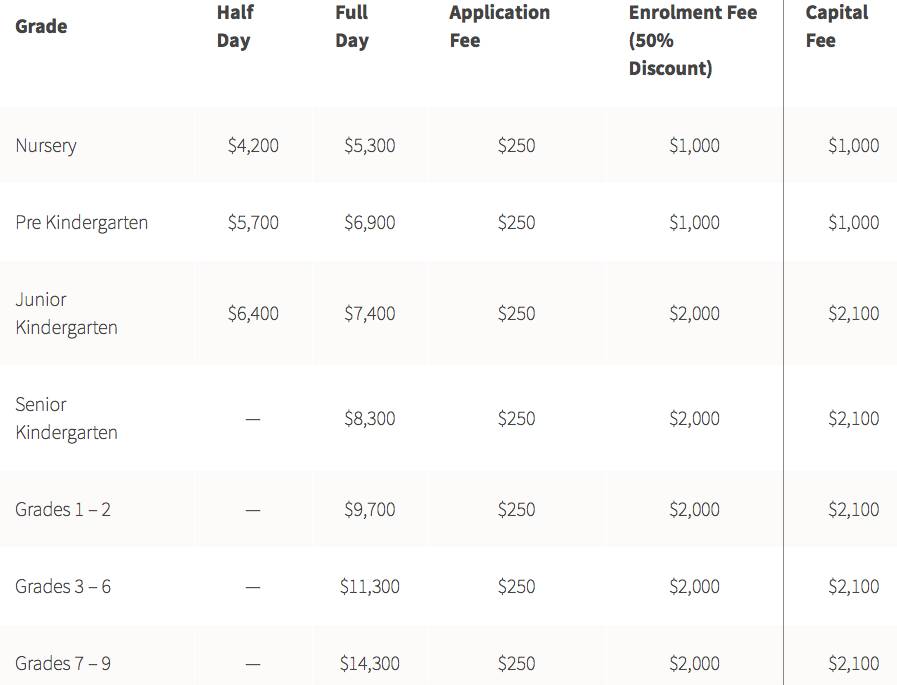The width and height of the screenshot is (897, 685).
Task: Click the Senior Kindergarten row label
Action: 66,419
